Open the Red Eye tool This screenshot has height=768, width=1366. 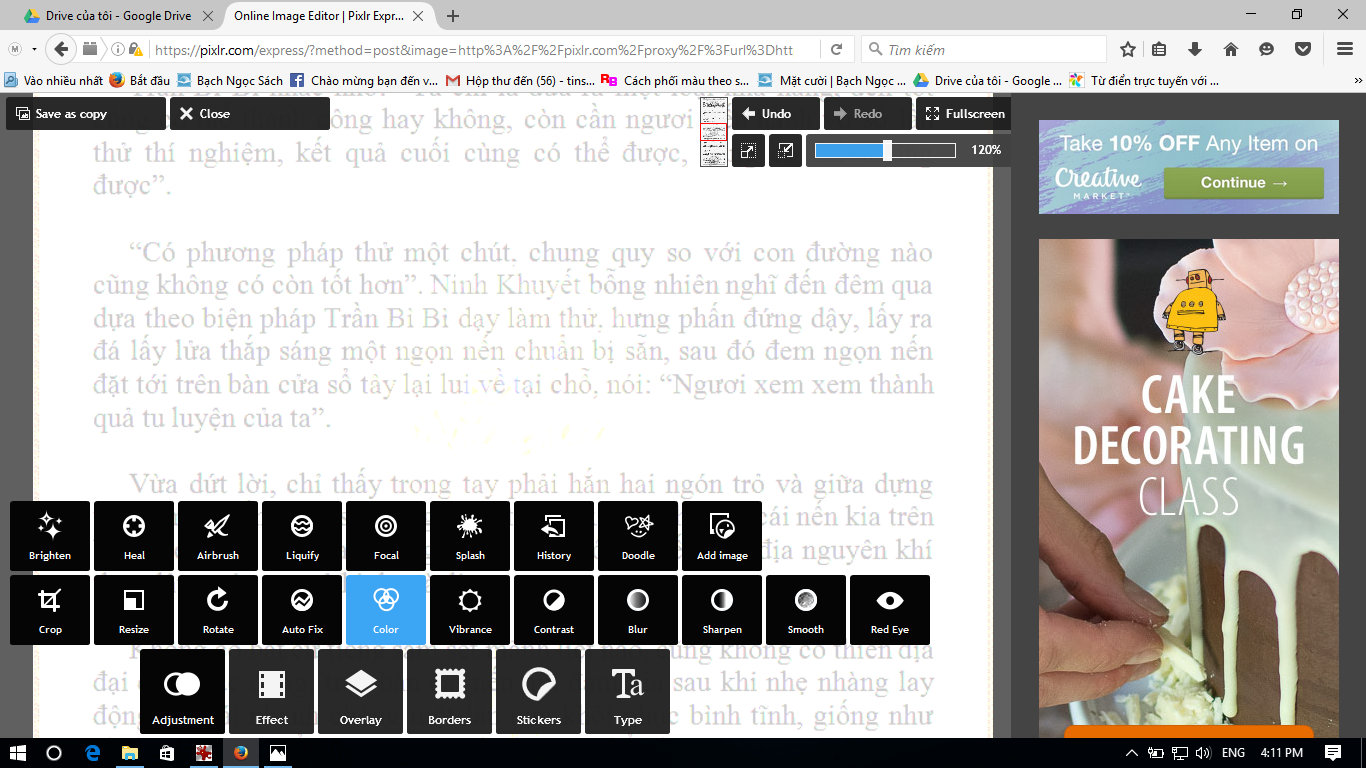(x=889, y=609)
